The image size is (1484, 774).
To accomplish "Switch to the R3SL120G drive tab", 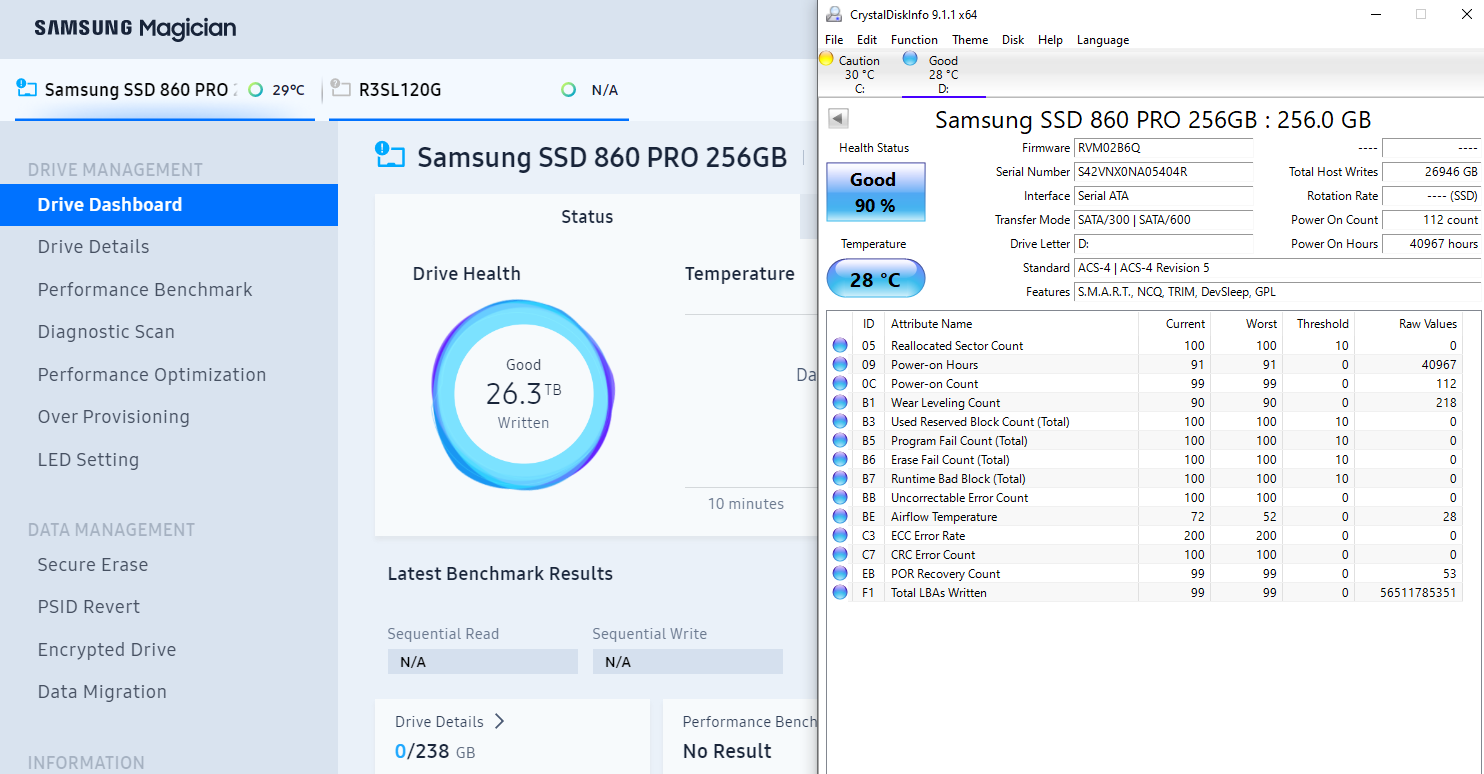I will click(x=400, y=90).
